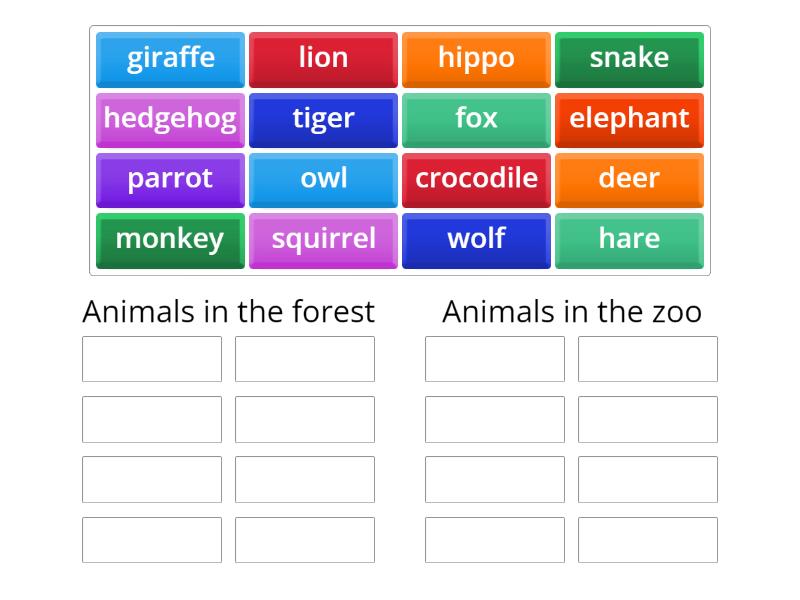Click the elephant word tile
This screenshot has width=800, height=600.
(x=629, y=119)
